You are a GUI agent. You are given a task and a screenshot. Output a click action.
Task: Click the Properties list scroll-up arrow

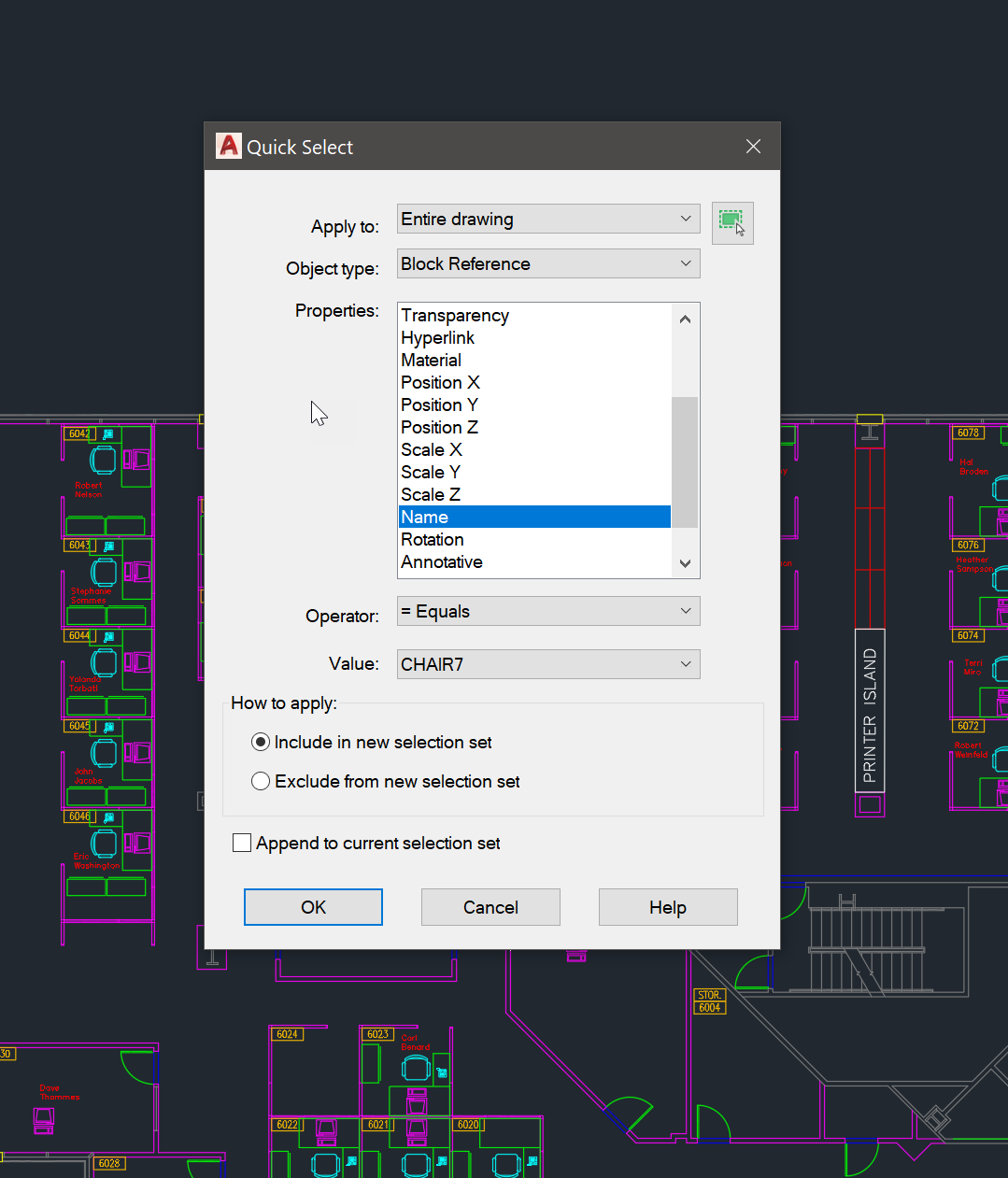(x=685, y=319)
